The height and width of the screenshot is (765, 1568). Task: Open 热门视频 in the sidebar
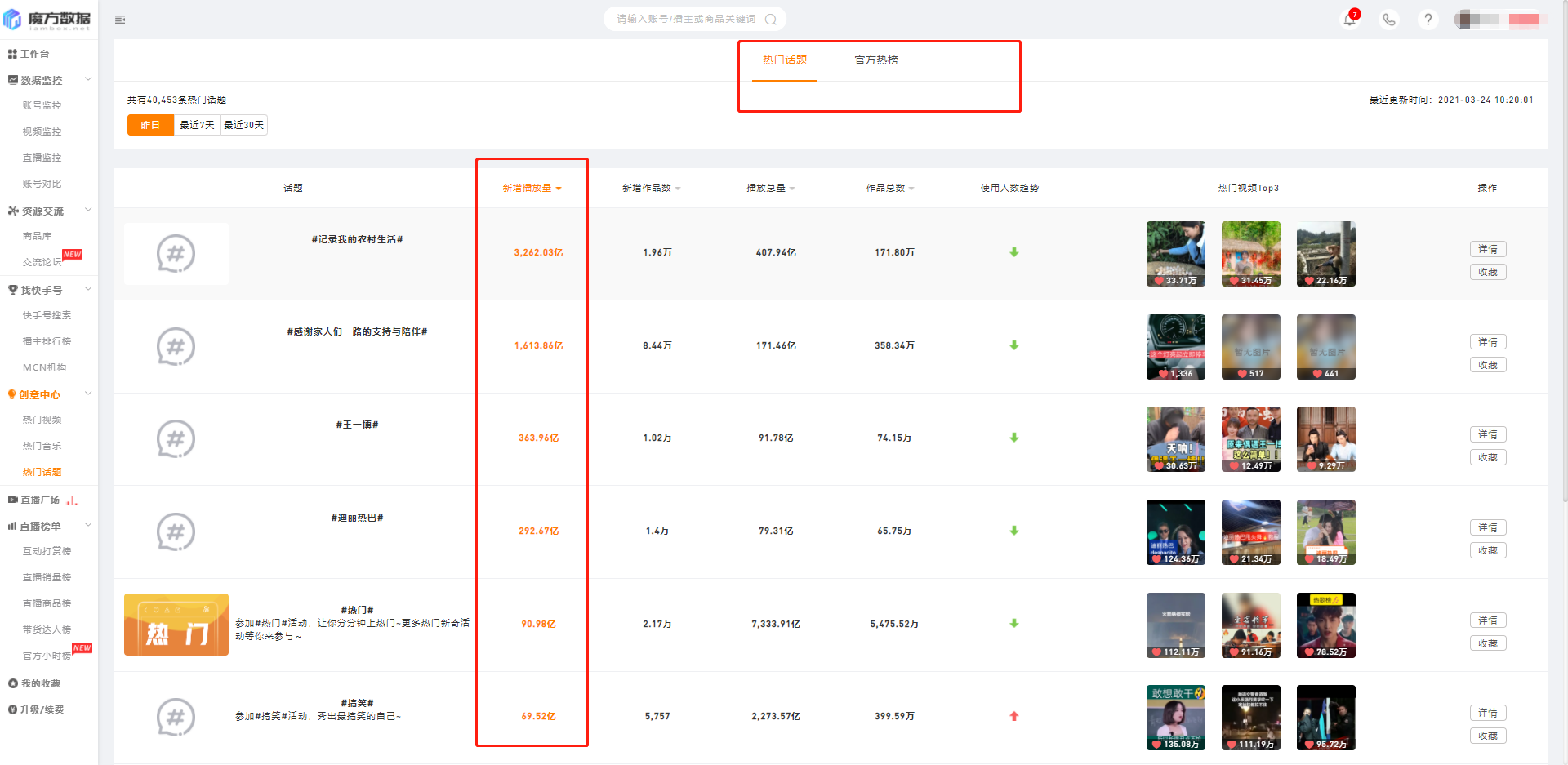click(42, 420)
